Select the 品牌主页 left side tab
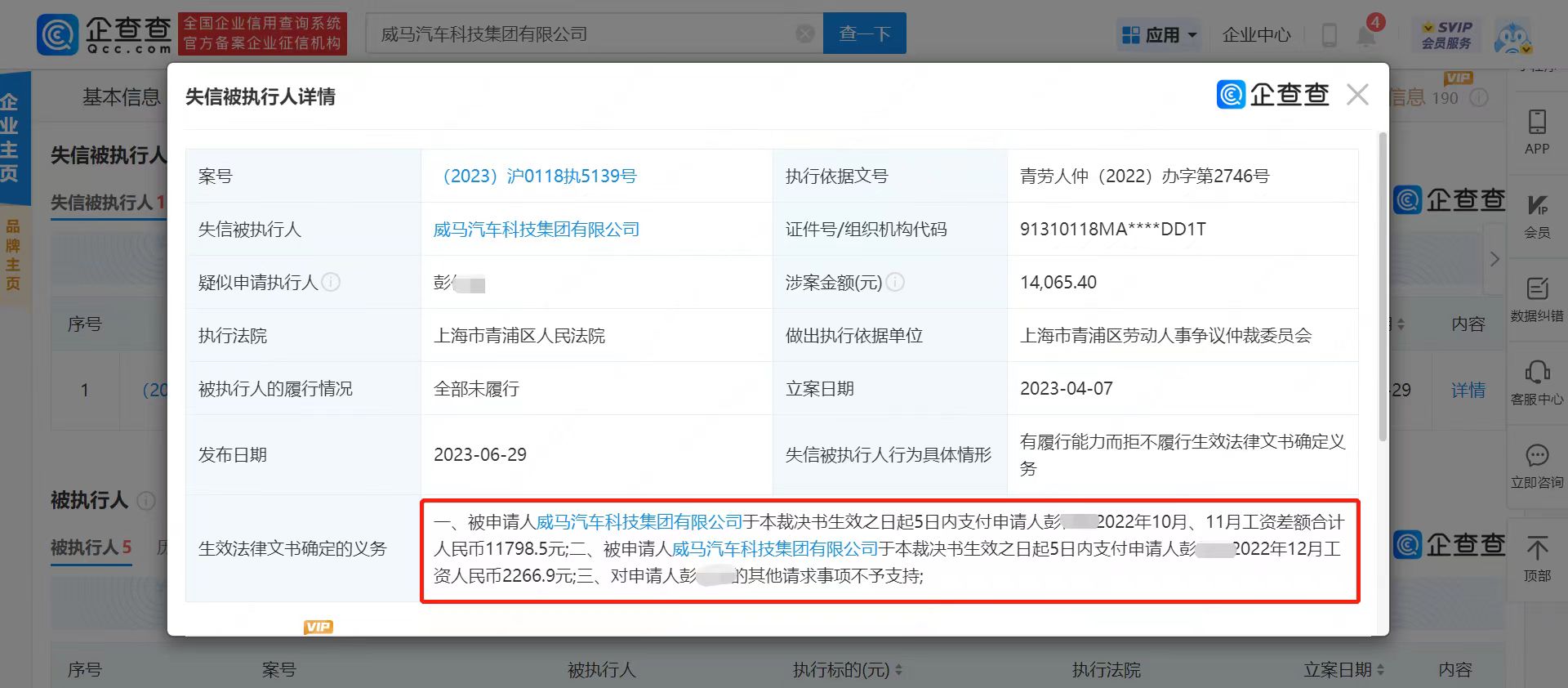The height and width of the screenshot is (688, 1568). click(x=12, y=255)
